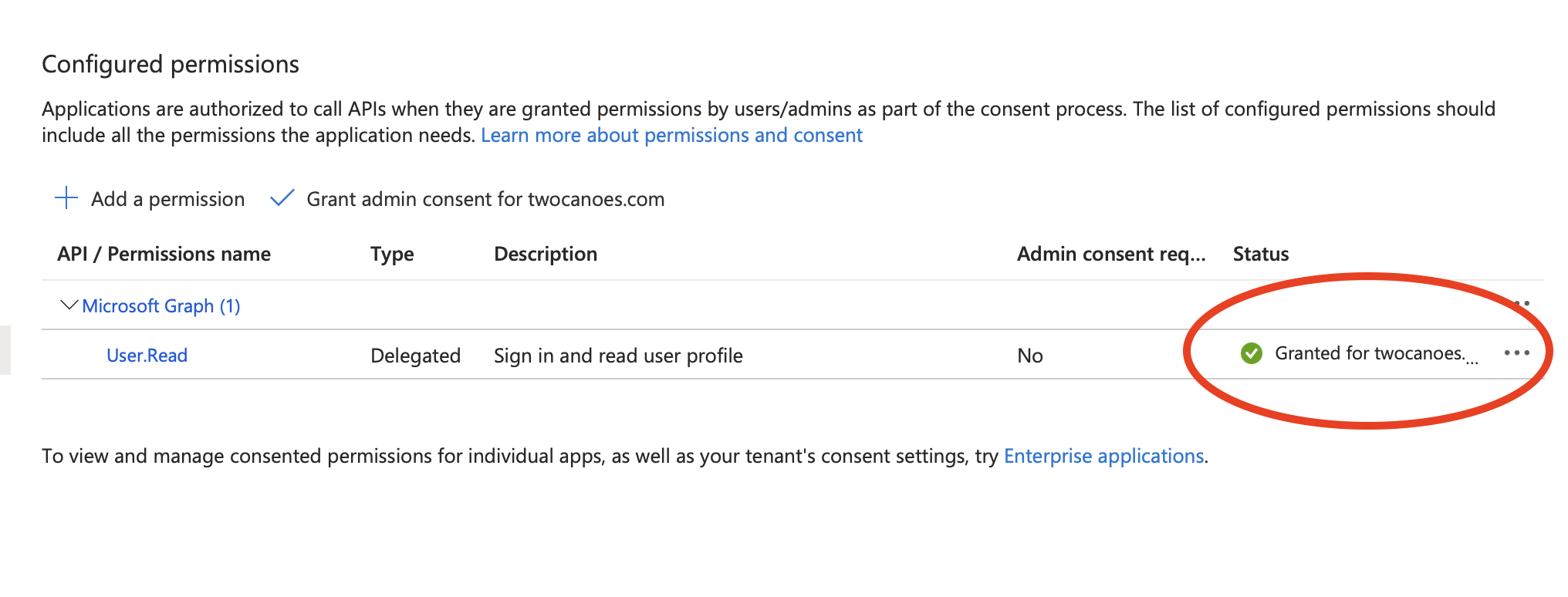The image size is (1568, 597).
Task: Expand the Microsoft Graph (1) permission group
Action: click(x=162, y=305)
